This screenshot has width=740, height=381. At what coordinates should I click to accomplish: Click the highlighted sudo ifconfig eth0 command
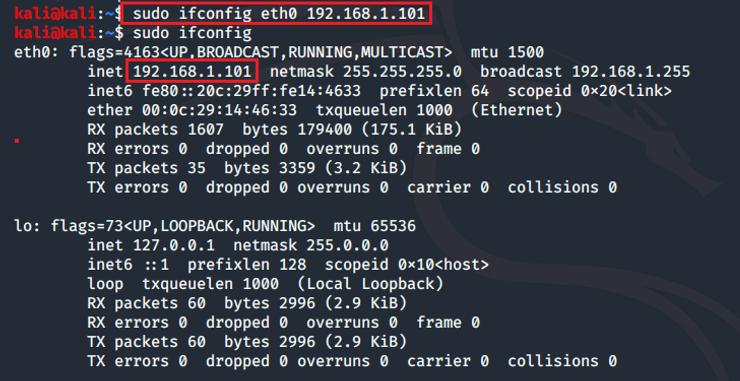pyautogui.click(x=276, y=13)
